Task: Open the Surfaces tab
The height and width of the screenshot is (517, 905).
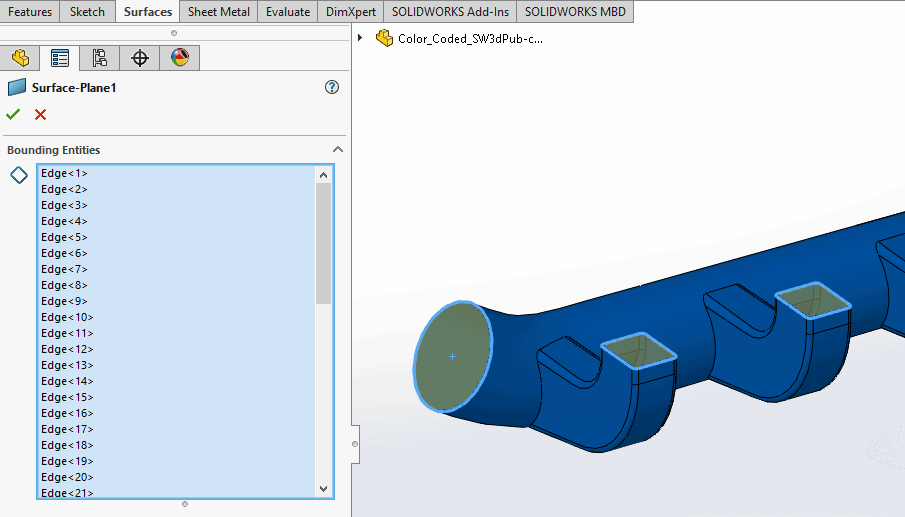Action: click(148, 12)
